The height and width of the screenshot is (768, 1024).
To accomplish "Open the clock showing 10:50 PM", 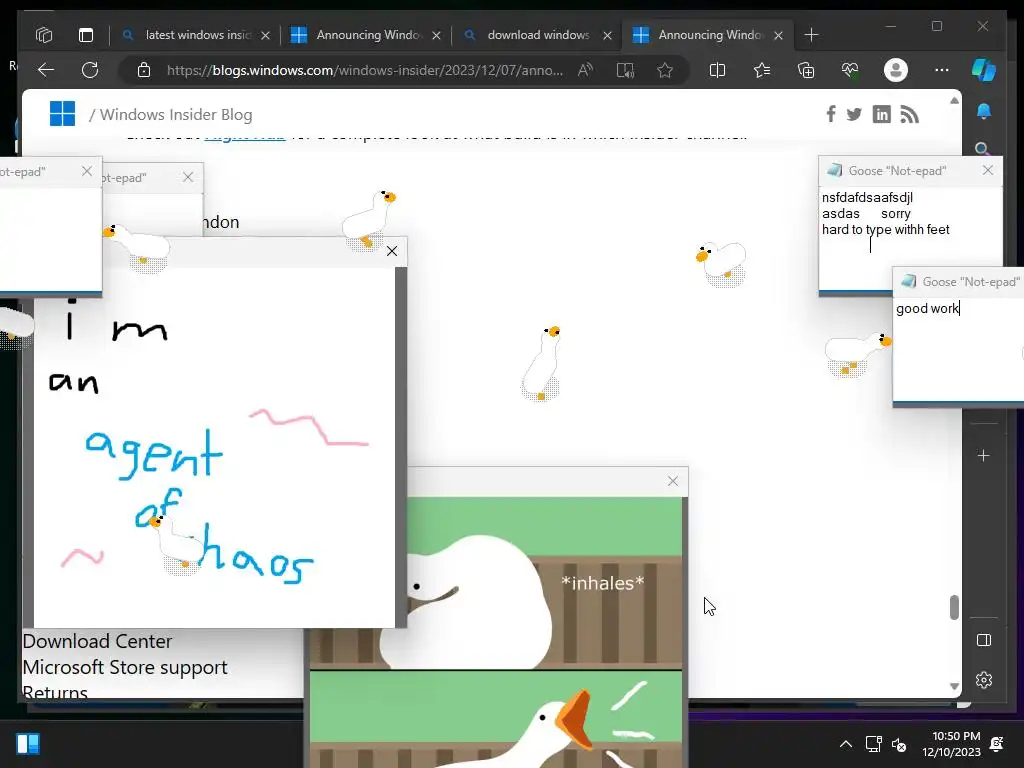I will click(x=951, y=744).
